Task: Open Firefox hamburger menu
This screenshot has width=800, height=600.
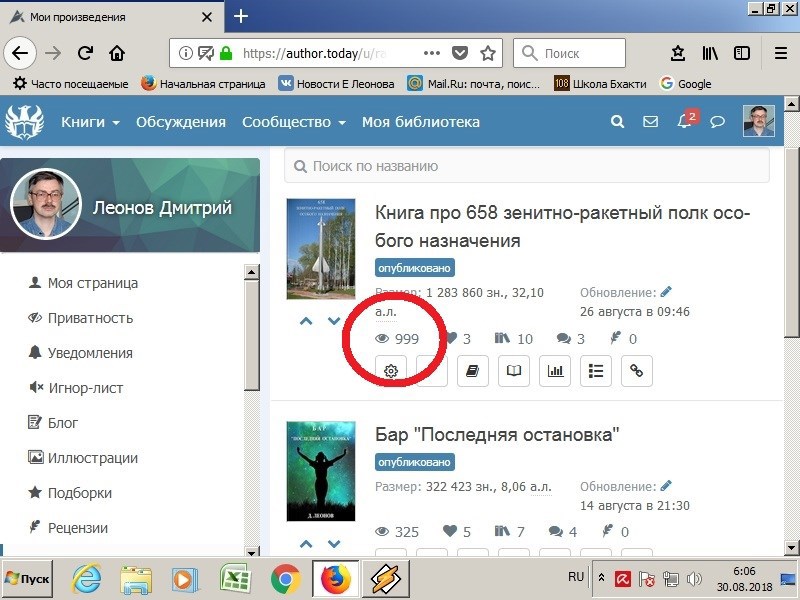Action: (x=781, y=53)
